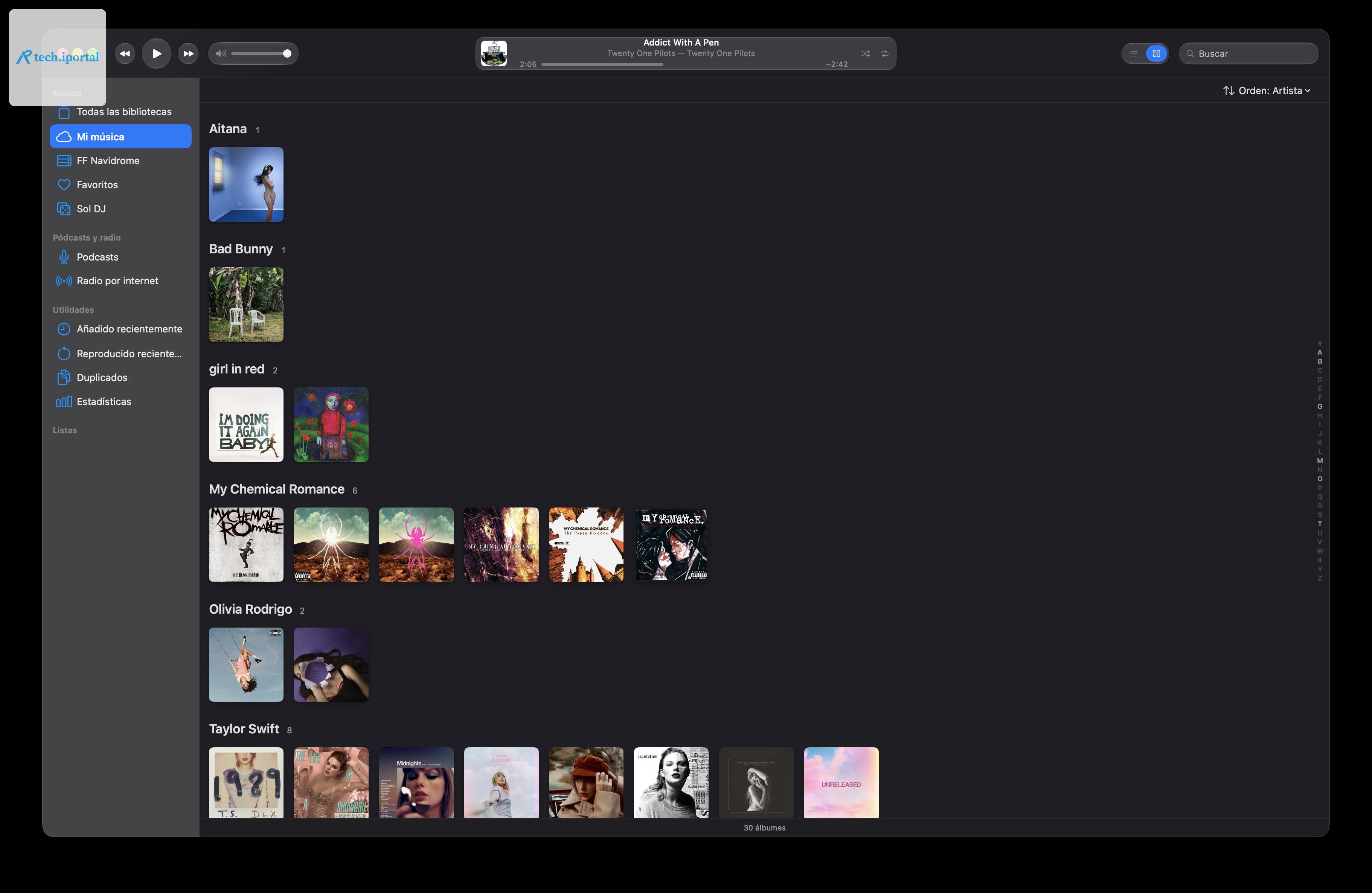The height and width of the screenshot is (893, 1372).
Task: Click the -2:42 remaining time label
Action: point(837,65)
